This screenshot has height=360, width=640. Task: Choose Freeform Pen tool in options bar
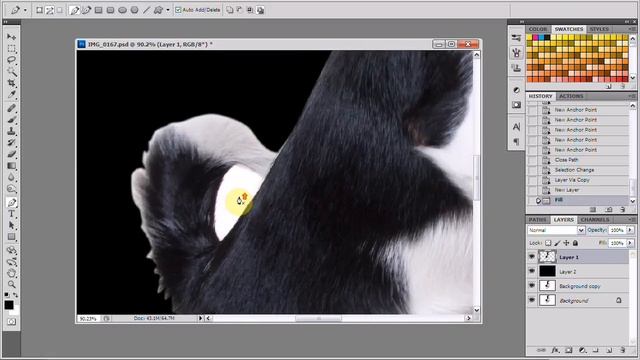click(87, 10)
